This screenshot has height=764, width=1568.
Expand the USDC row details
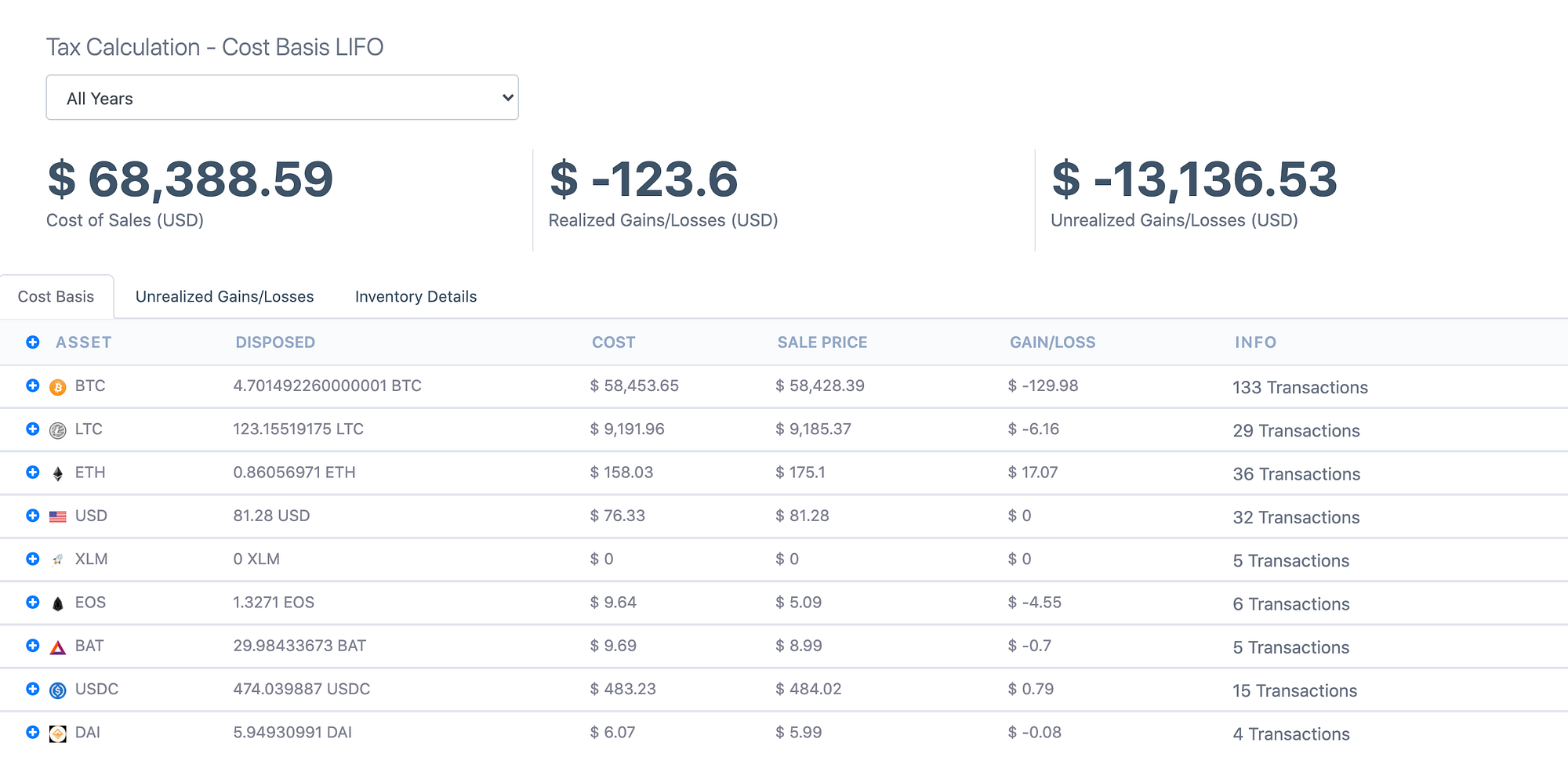point(32,689)
